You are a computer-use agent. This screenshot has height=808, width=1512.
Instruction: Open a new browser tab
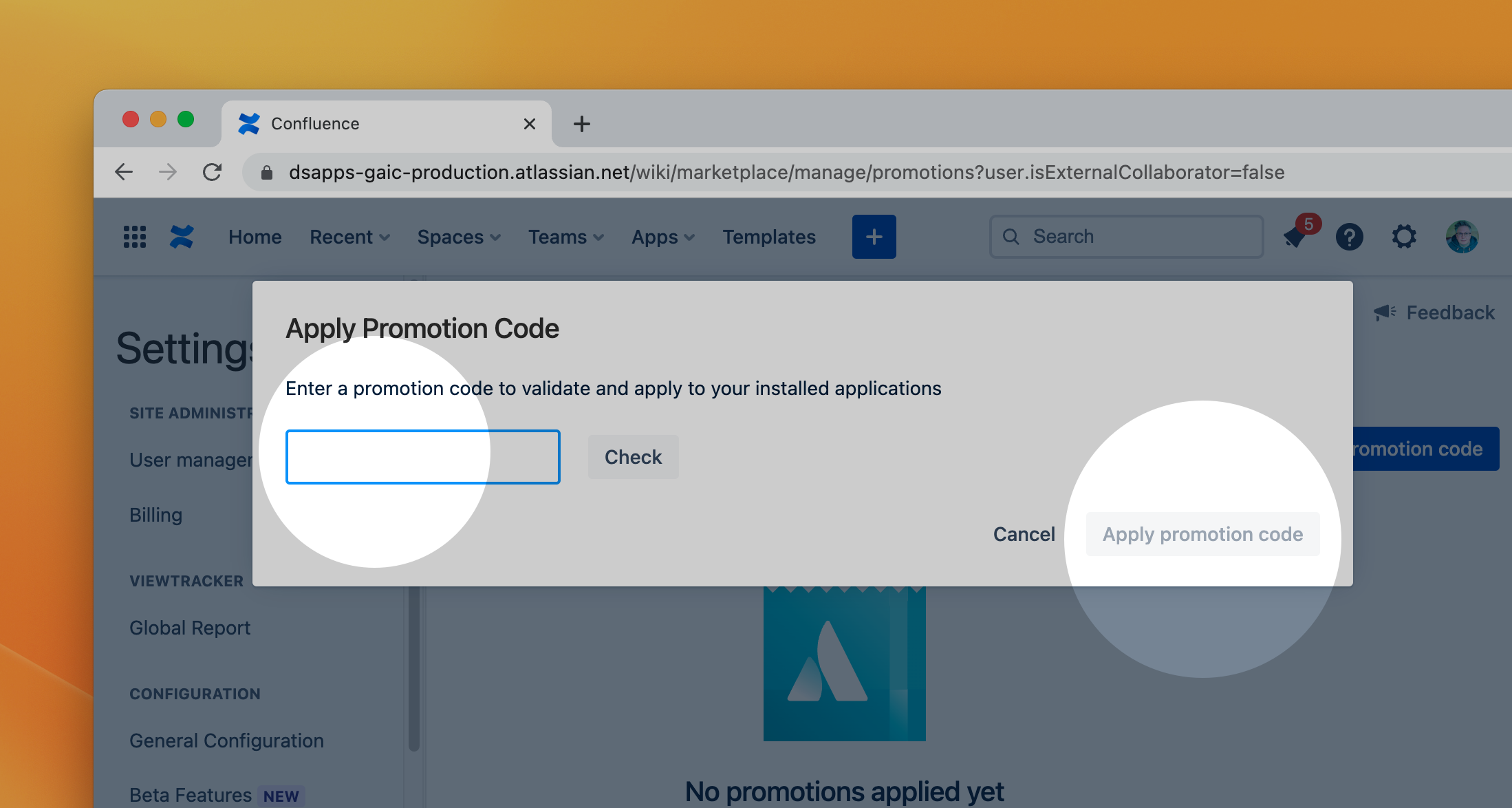(582, 124)
